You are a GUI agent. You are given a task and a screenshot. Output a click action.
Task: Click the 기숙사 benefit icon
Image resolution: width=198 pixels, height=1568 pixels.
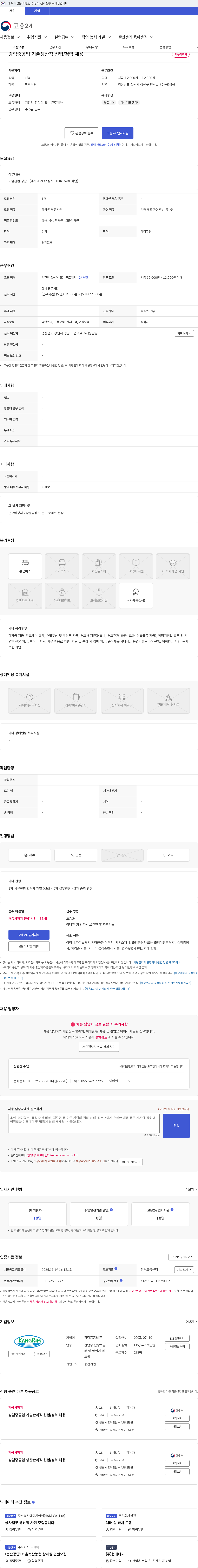62,566
